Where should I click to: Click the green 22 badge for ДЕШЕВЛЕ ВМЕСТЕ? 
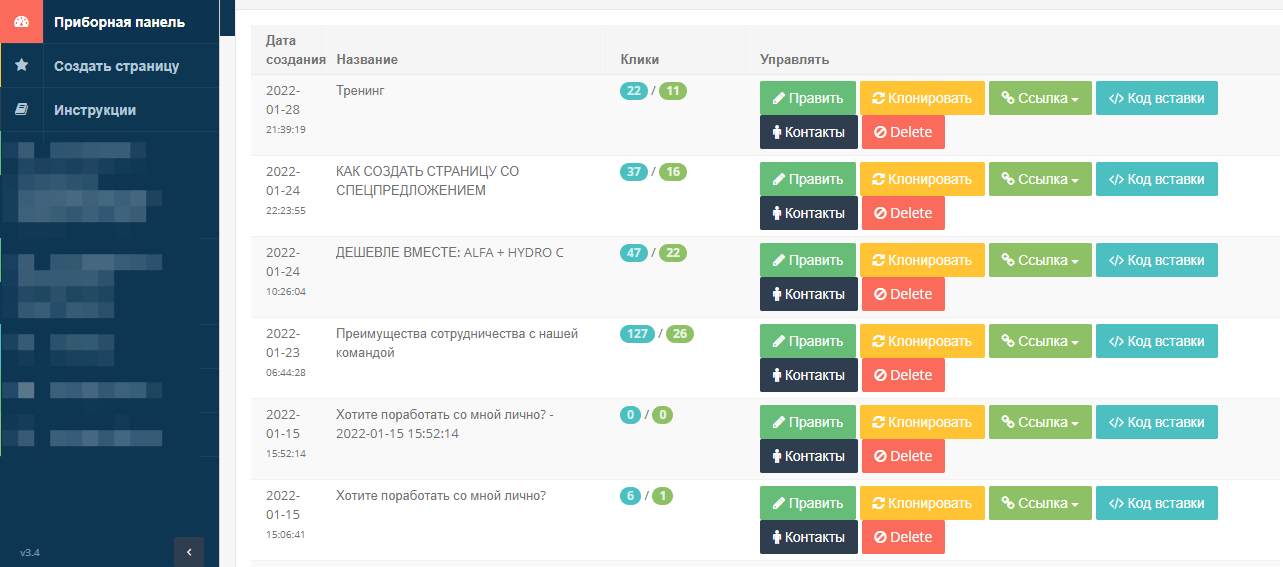tap(672, 253)
